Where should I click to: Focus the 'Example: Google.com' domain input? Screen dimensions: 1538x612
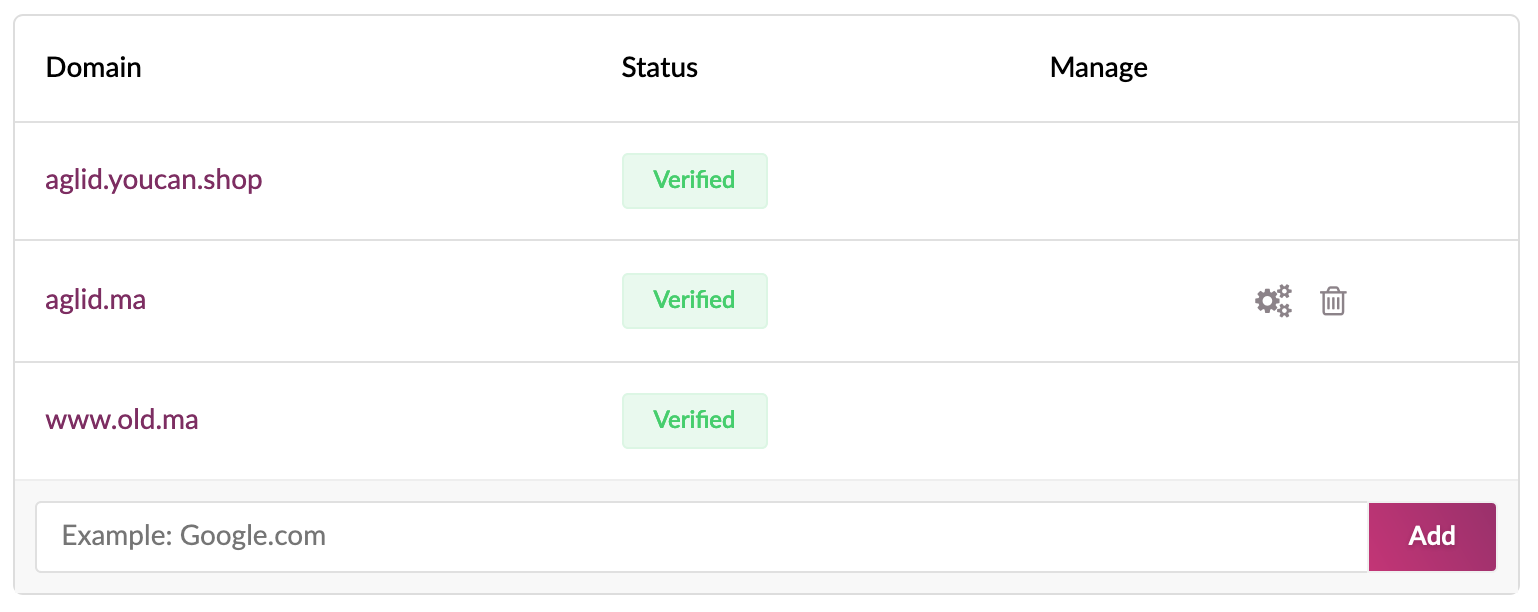702,537
